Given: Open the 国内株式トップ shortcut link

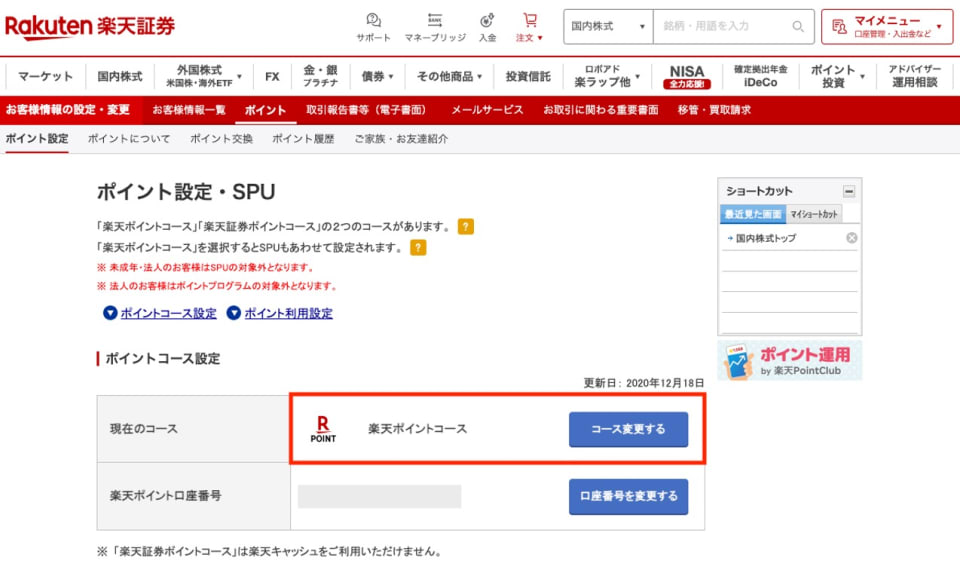Looking at the screenshot, I should point(765,238).
